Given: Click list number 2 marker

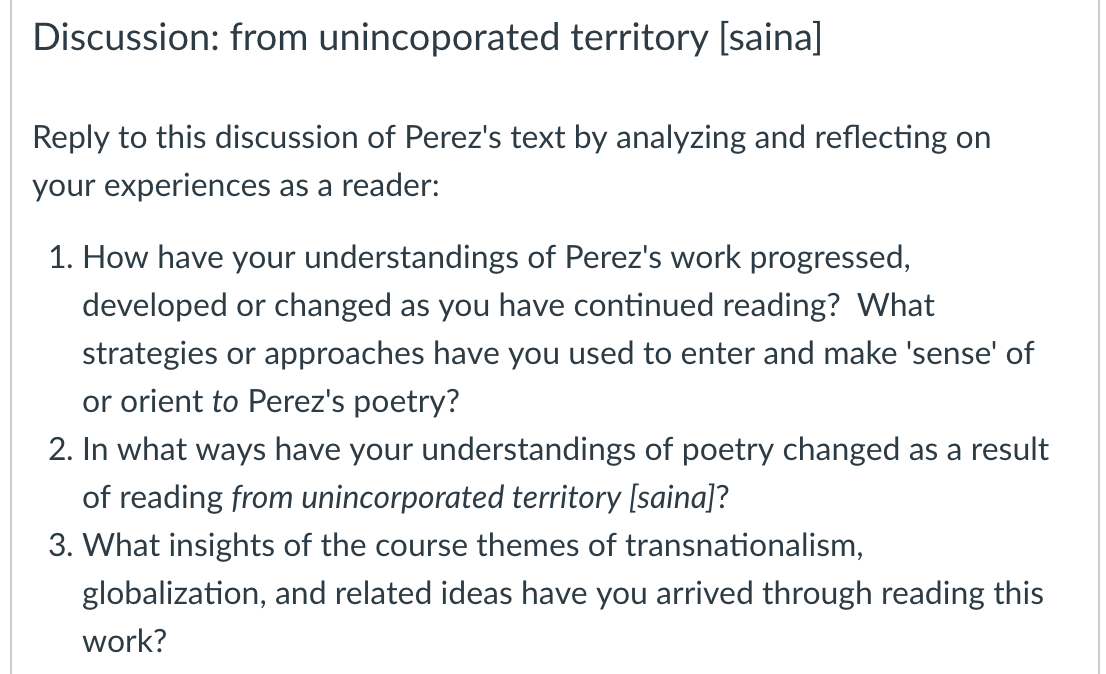Looking at the screenshot, I should coord(61,449).
